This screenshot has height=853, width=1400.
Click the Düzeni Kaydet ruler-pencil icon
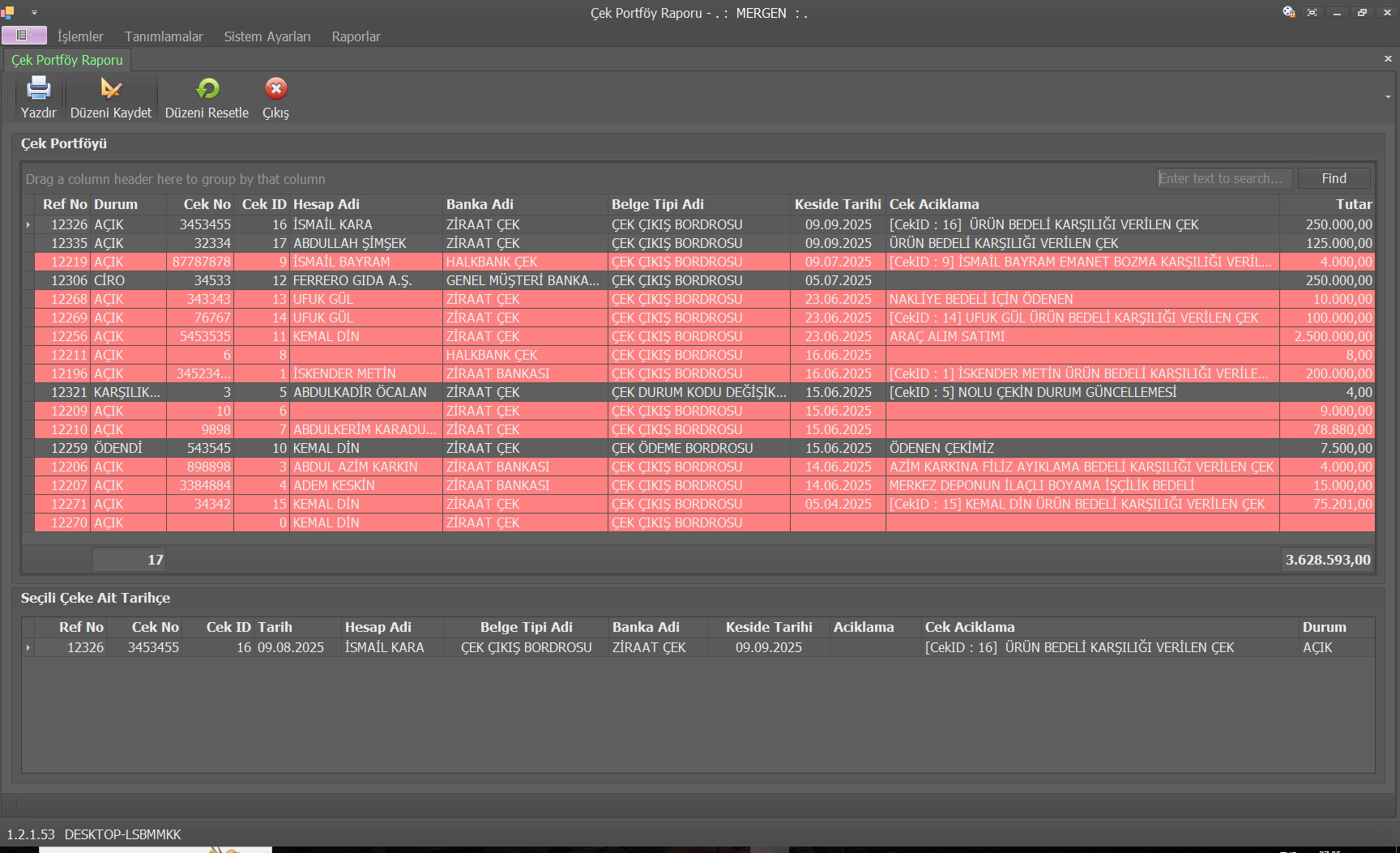[111, 88]
